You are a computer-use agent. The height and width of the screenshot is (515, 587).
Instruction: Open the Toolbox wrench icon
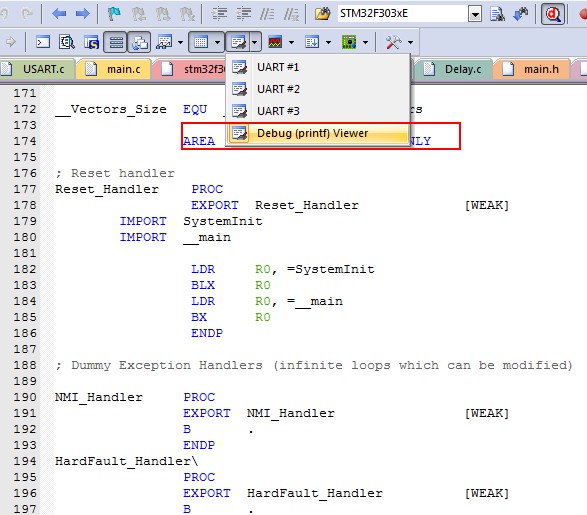point(393,42)
